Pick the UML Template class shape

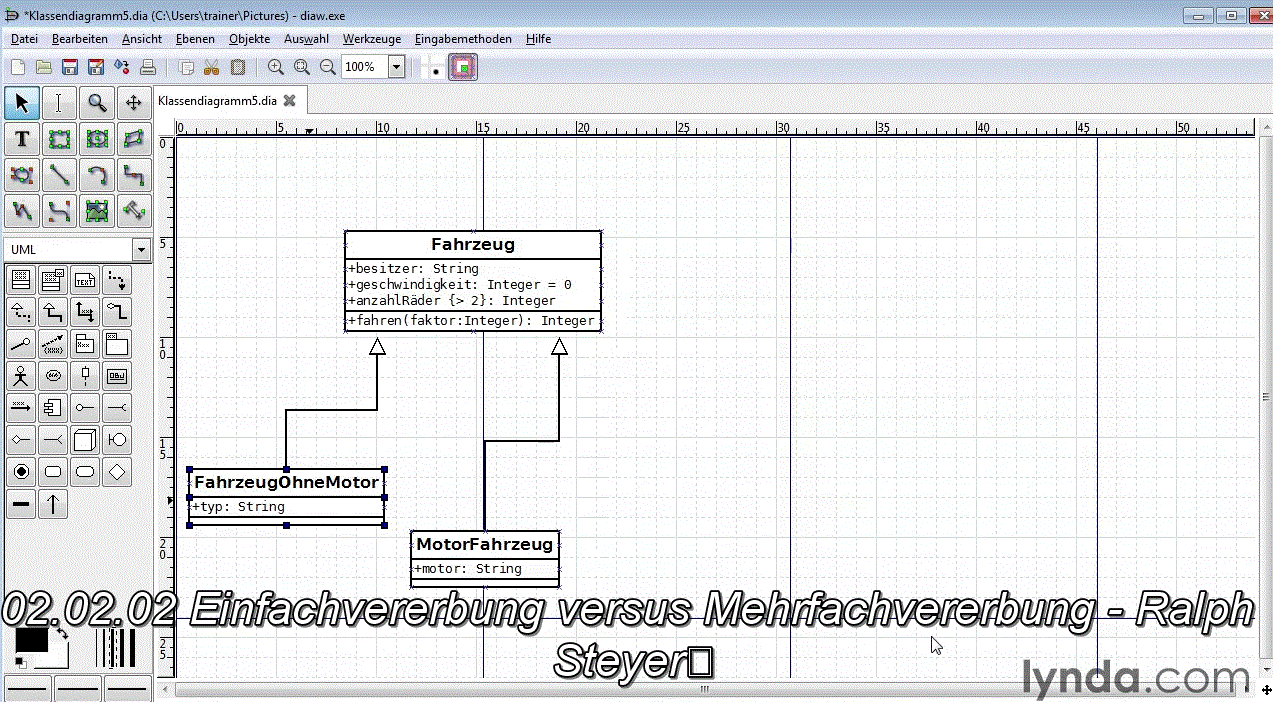53,280
